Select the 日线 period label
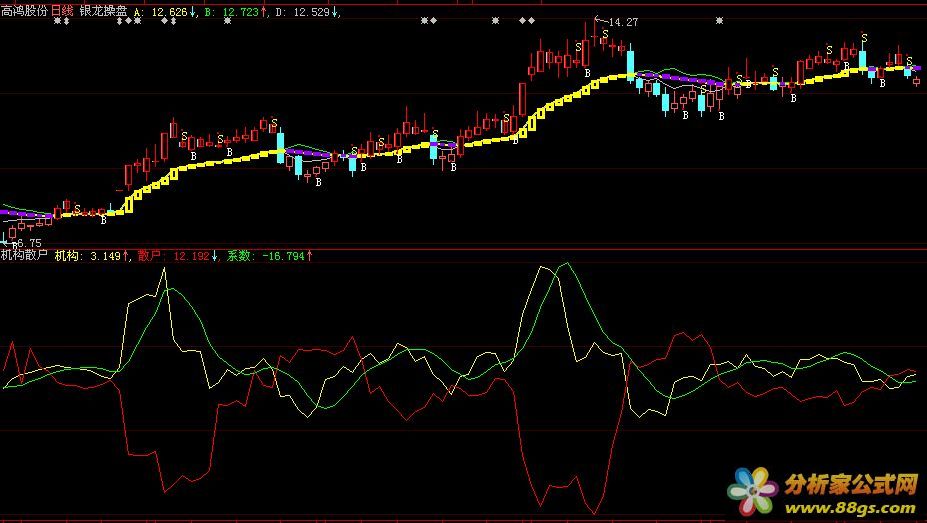The width and height of the screenshot is (927, 523). [62, 11]
